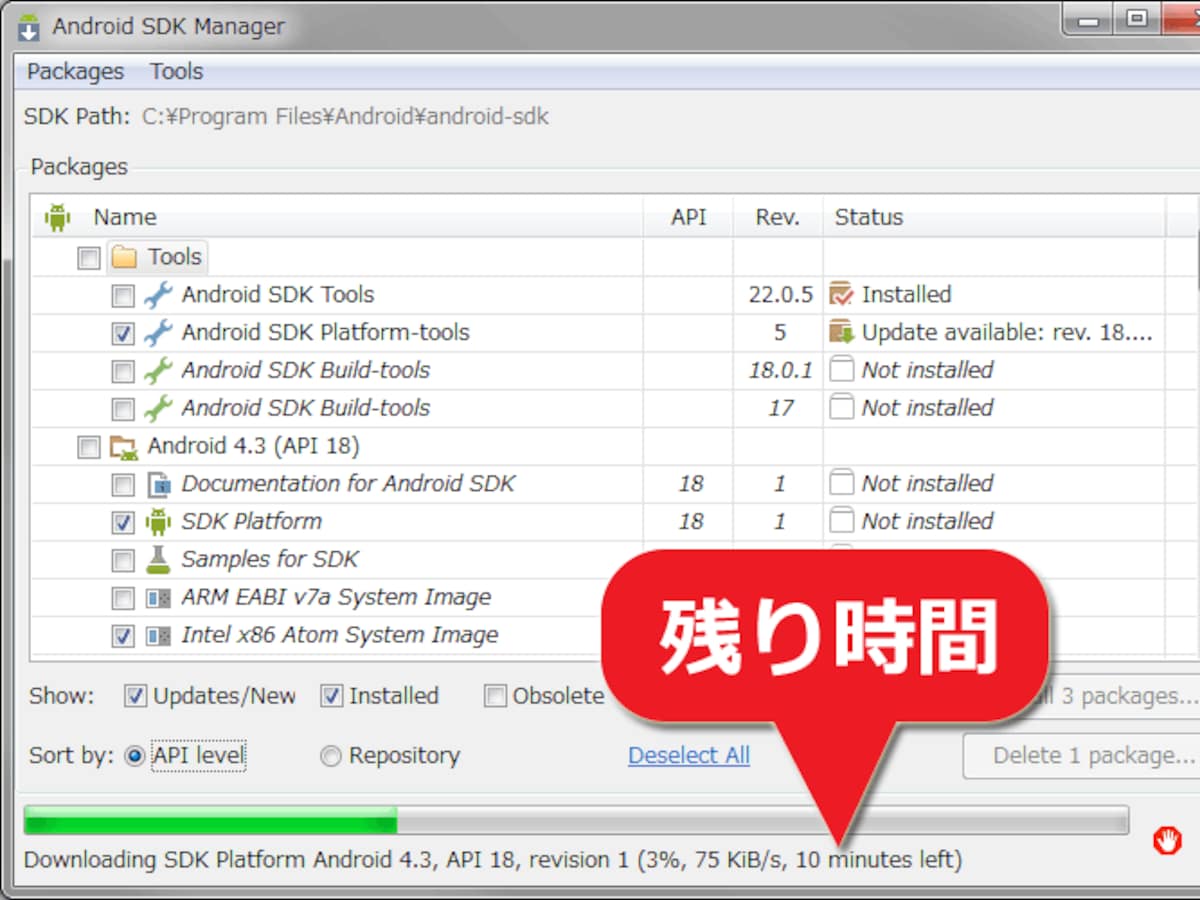The width and height of the screenshot is (1200, 900).
Task: Click the wrench icon beside Android SDK Platform-tools
Action: (x=158, y=333)
